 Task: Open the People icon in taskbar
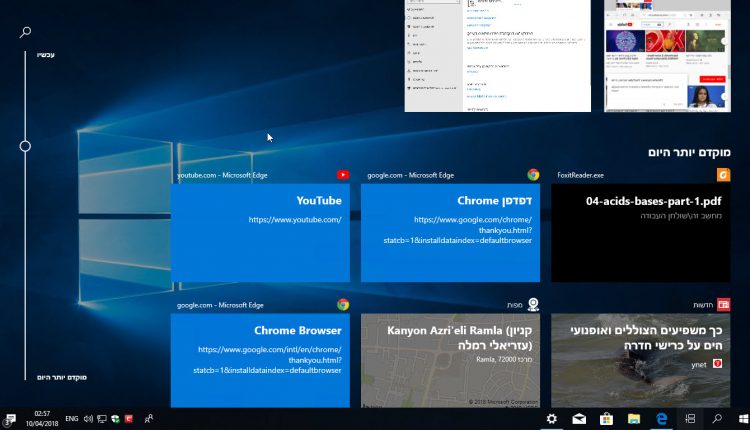coord(149,419)
